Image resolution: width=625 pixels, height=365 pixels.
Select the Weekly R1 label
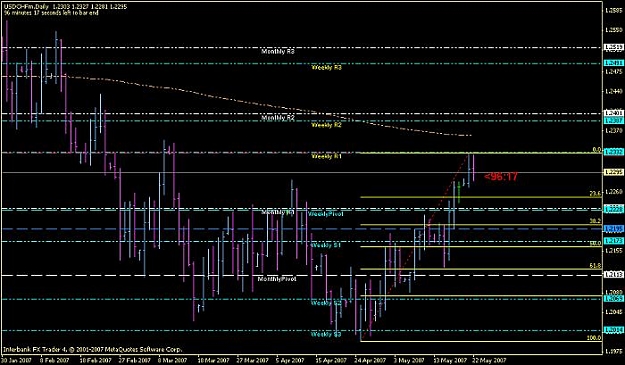pos(326,156)
